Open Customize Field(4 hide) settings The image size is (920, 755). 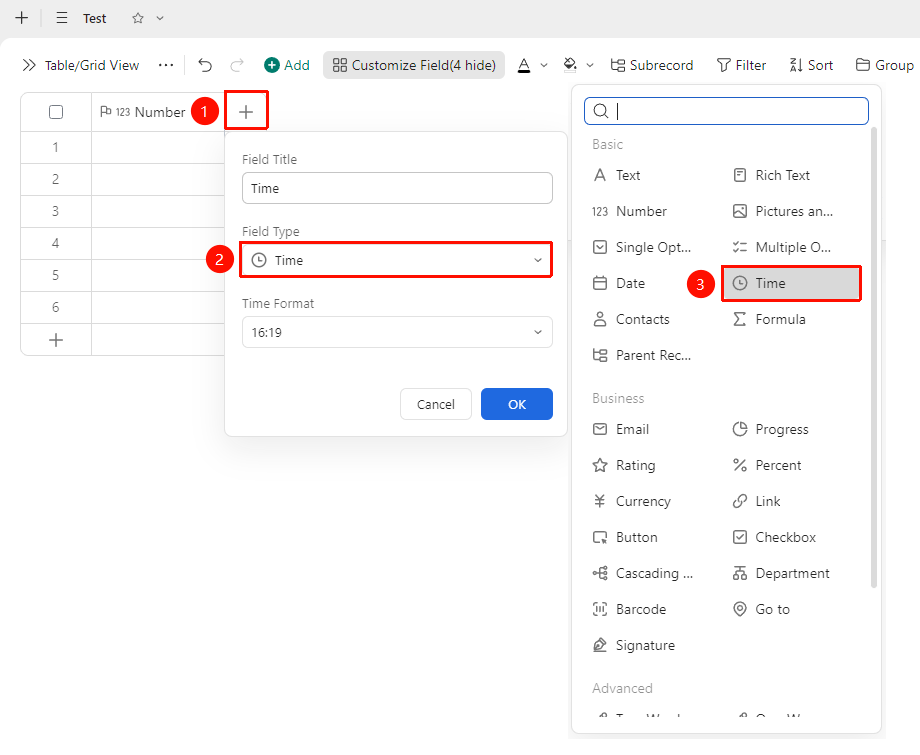click(x=414, y=65)
